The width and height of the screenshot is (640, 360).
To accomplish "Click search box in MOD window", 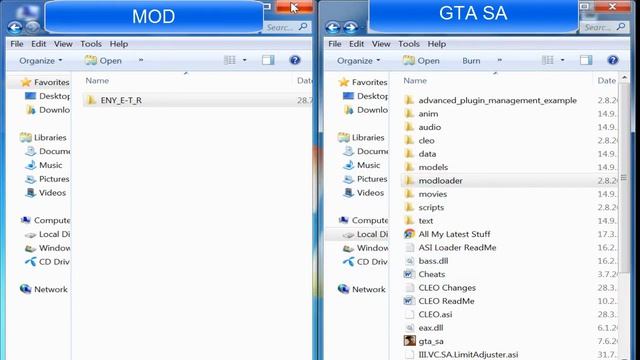I will tap(286, 27).
